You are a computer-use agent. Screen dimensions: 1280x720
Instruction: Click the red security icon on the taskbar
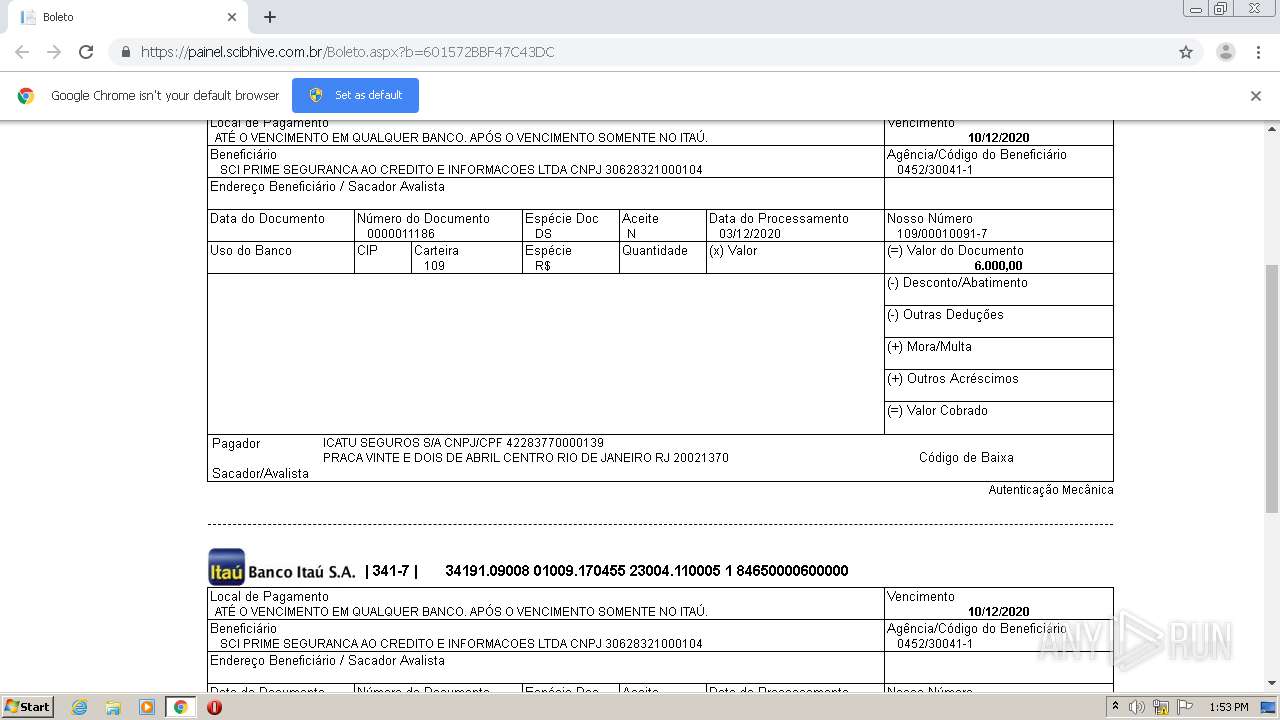pyautogui.click(x=214, y=707)
